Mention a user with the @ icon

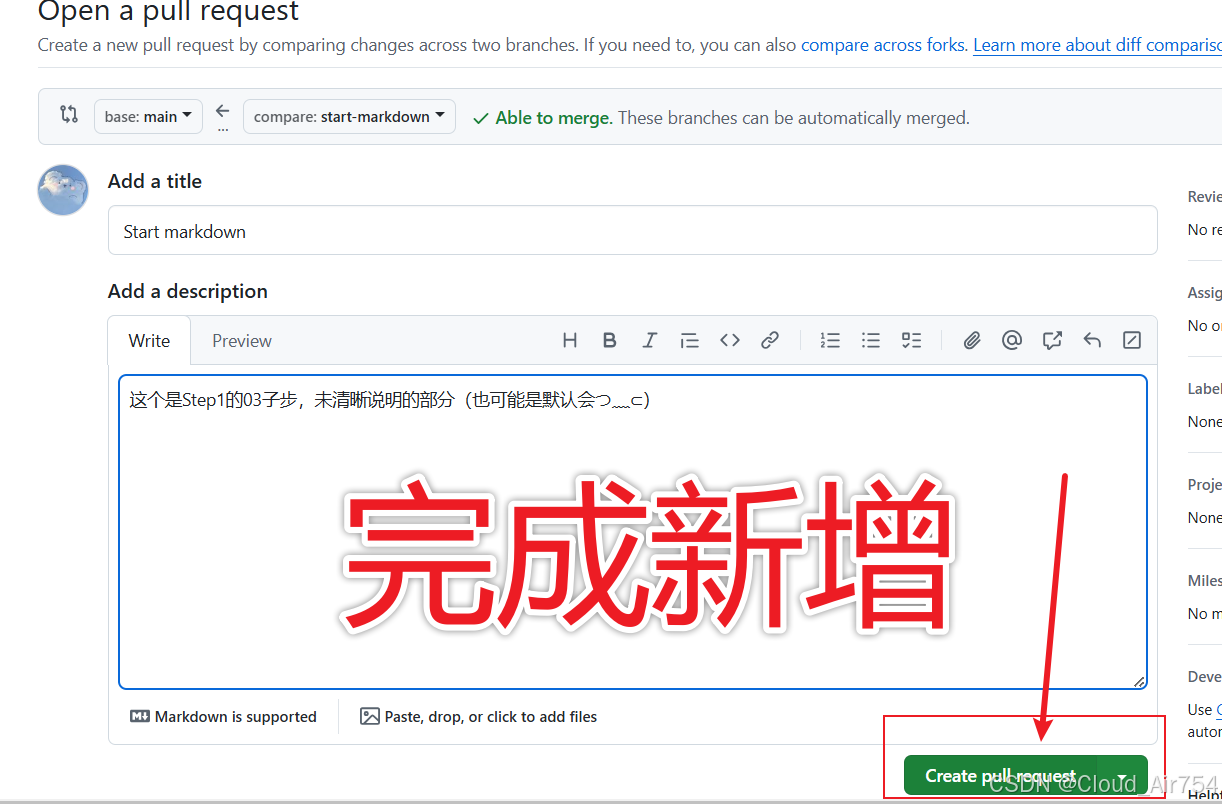(1012, 340)
